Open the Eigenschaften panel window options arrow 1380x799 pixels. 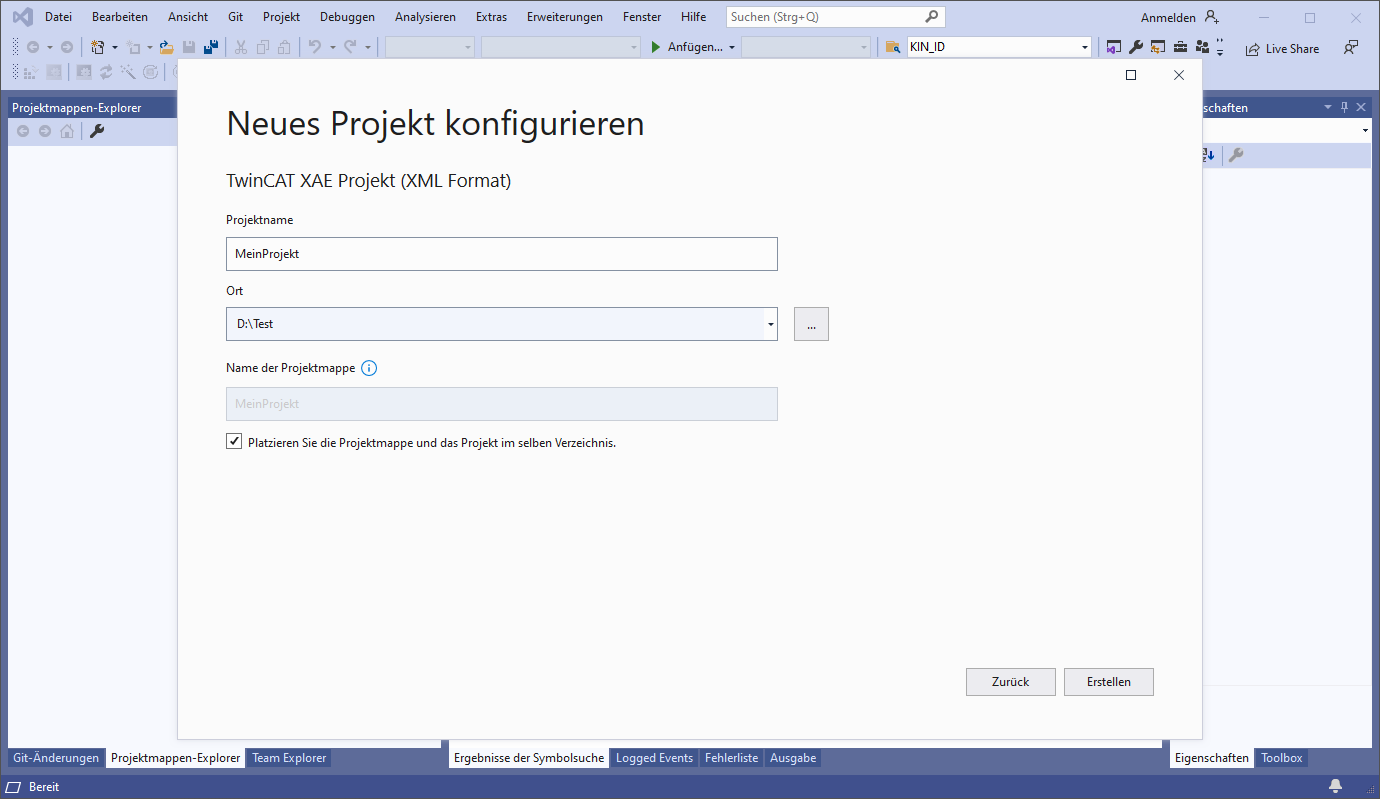tap(1328, 107)
